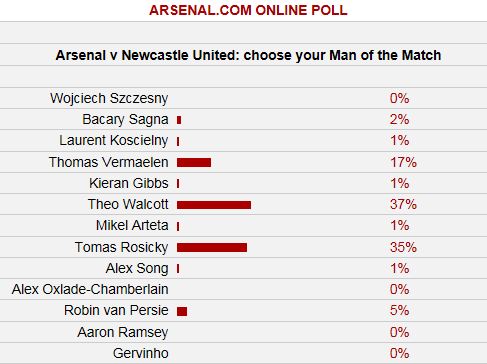
Task: Click Thomas Vermaelen's red result bar
Action: coord(194,162)
